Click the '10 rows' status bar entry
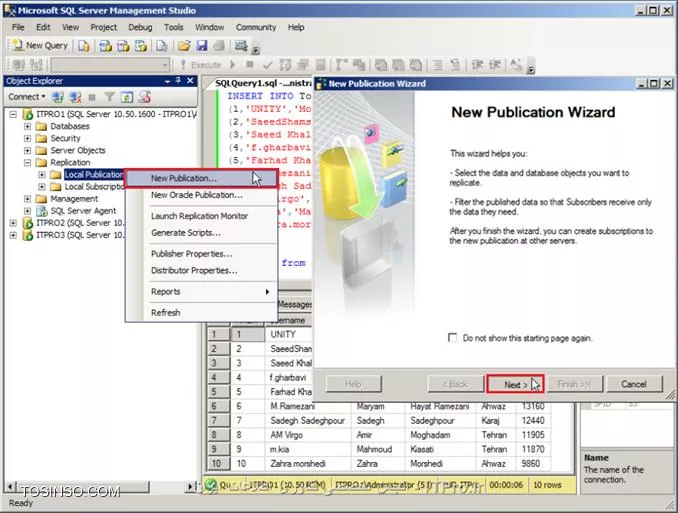Image resolution: width=678 pixels, height=513 pixels. coord(547,485)
